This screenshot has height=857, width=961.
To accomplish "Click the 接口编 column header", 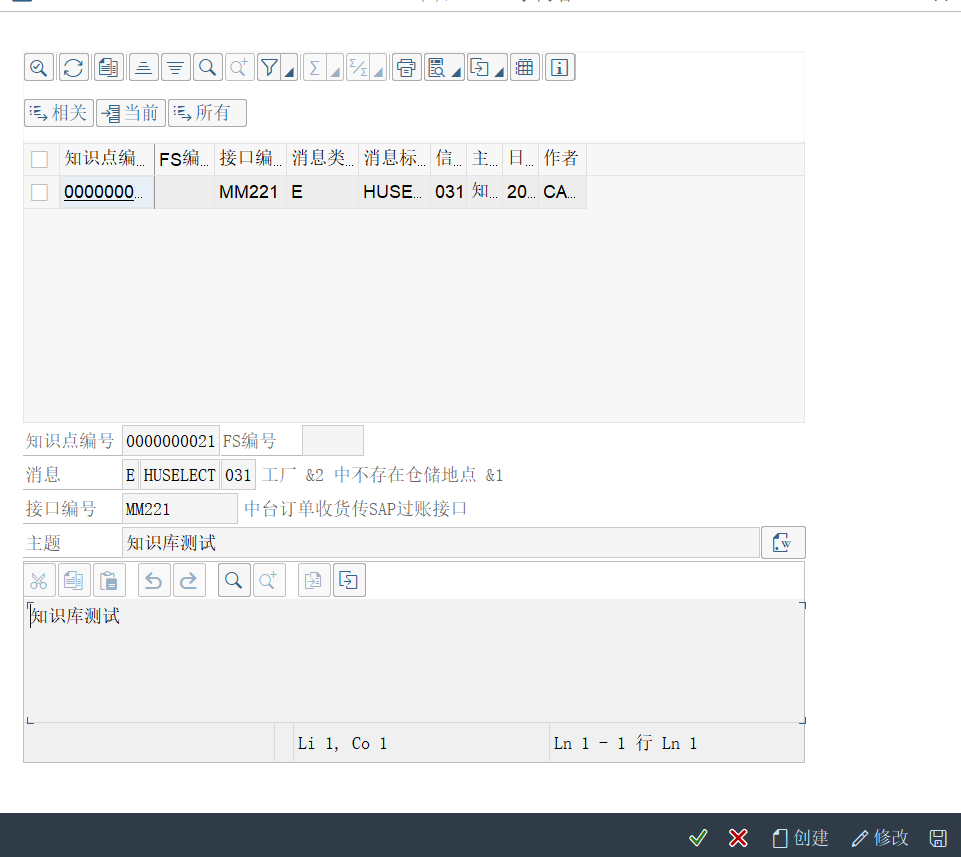I will [251, 159].
